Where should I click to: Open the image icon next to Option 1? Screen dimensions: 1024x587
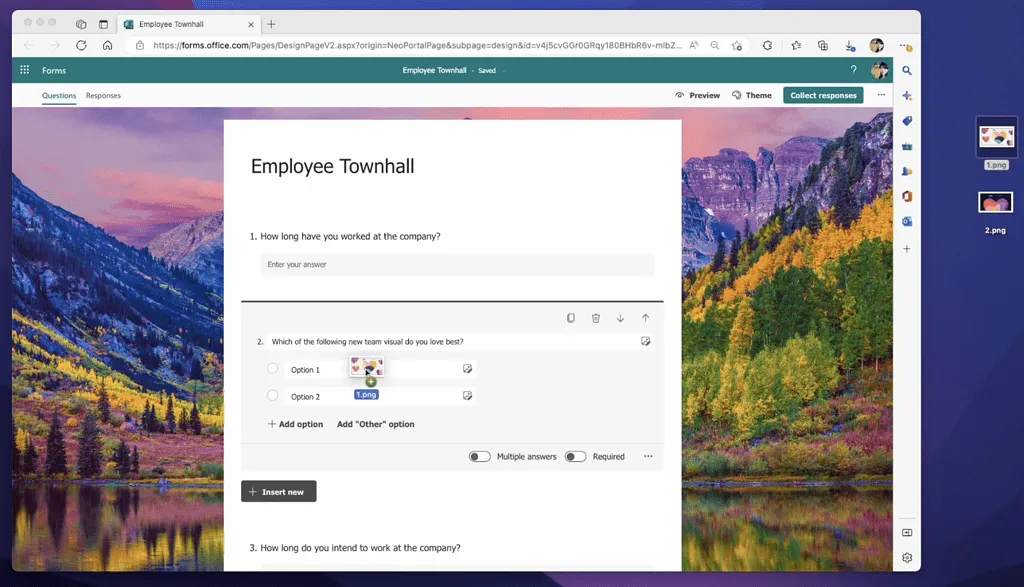(467, 368)
